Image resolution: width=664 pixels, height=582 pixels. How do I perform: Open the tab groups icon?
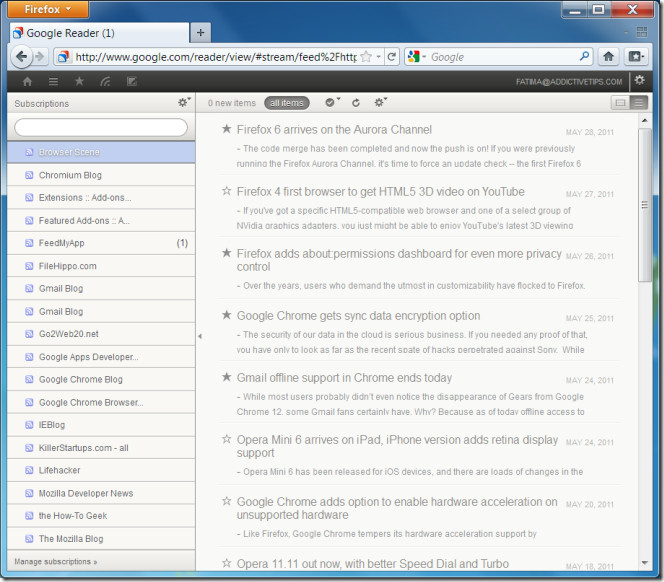coord(642,32)
